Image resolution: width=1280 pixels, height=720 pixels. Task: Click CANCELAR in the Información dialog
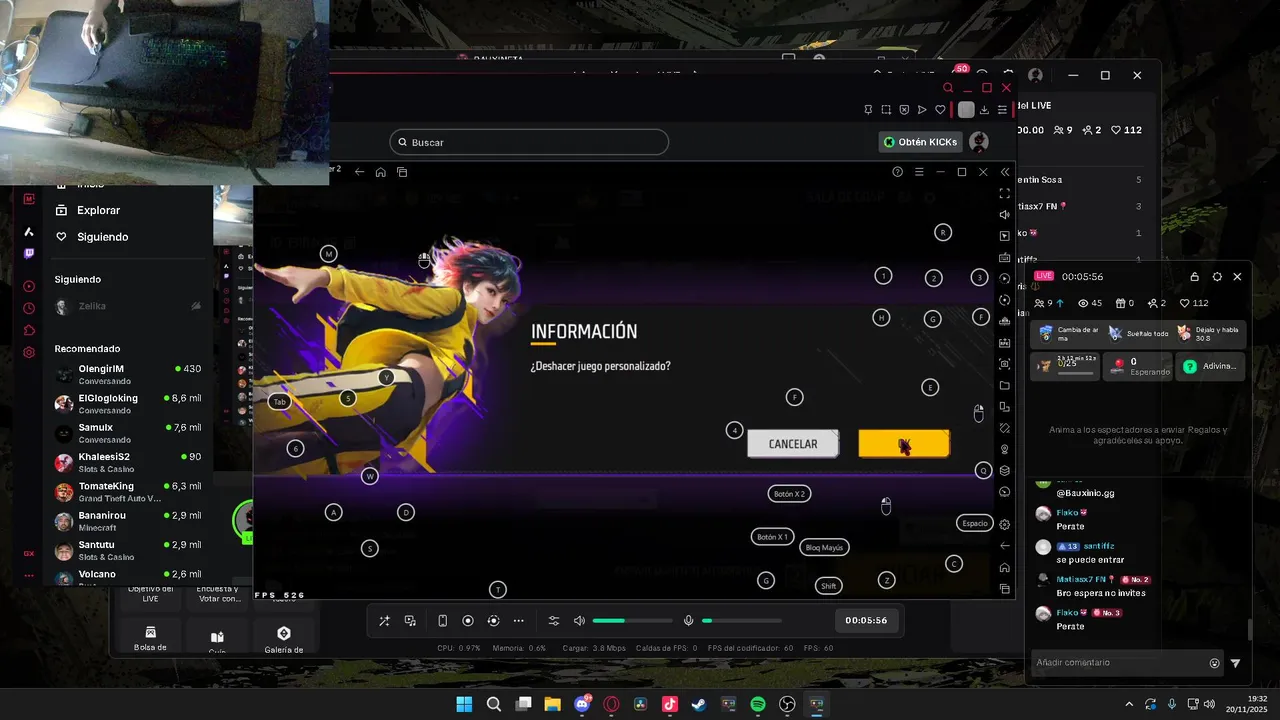click(793, 444)
